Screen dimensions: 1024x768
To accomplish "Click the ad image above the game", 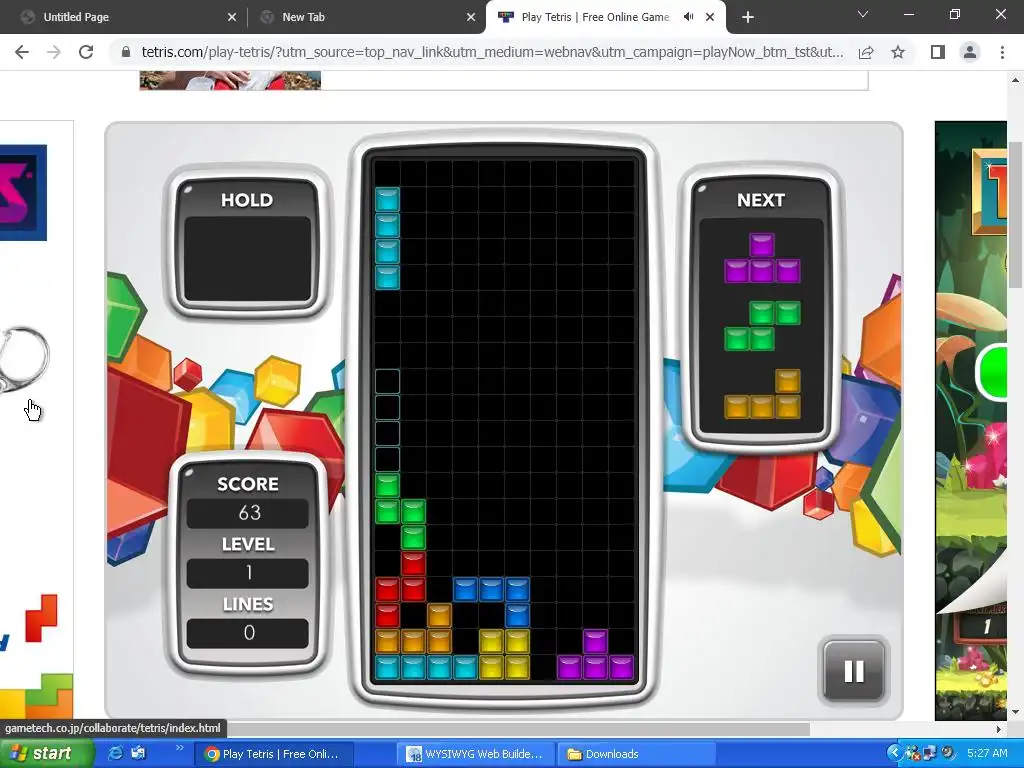I will tap(230, 80).
